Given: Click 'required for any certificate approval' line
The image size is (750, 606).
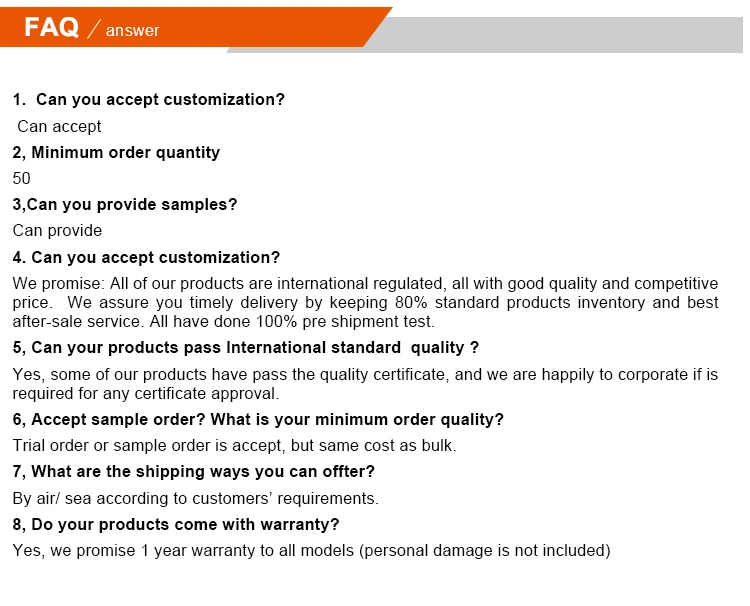Looking at the screenshot, I should coord(146,394).
